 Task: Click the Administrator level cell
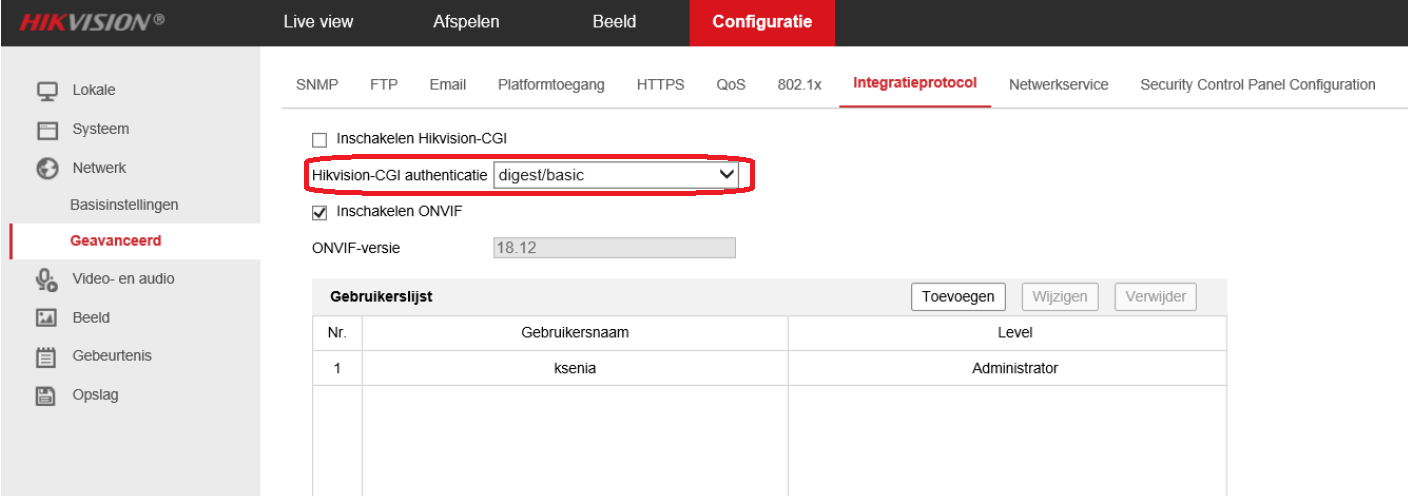tap(1014, 368)
